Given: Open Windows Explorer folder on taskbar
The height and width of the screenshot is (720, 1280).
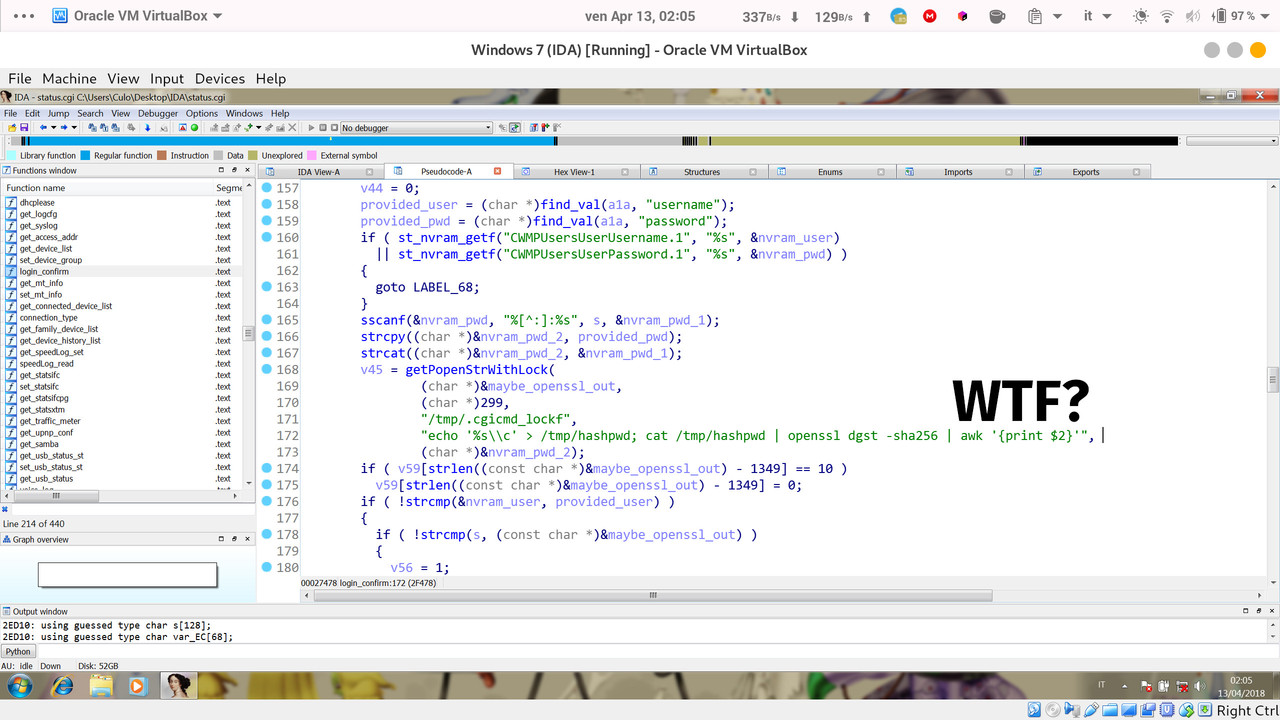Looking at the screenshot, I should click(101, 685).
